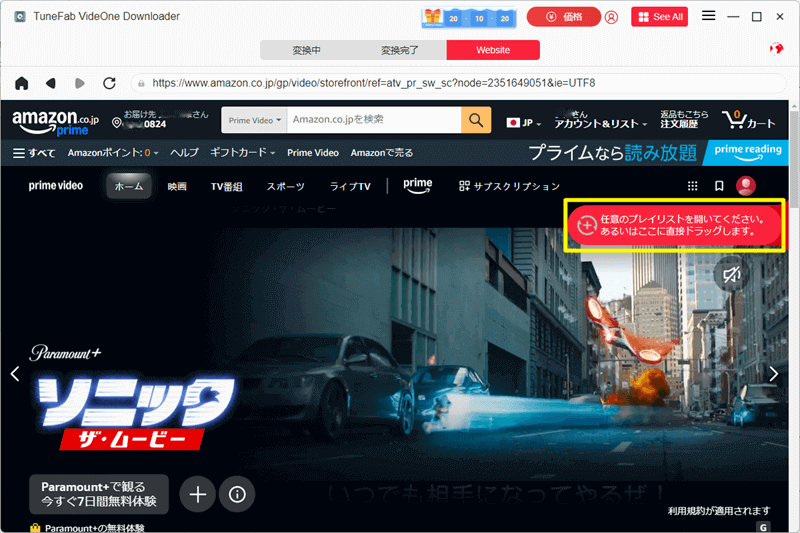
Task: Open the hamburger menu in title bar
Action: [x=708, y=16]
